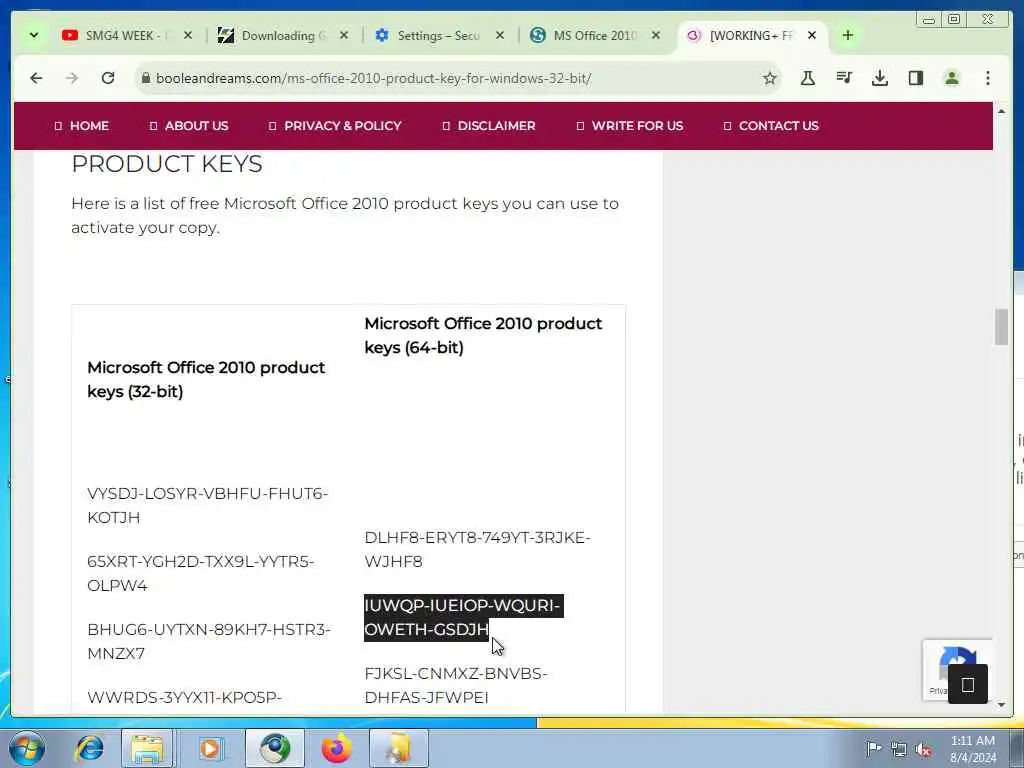Close the SMG4 WEEK tab

187,35
